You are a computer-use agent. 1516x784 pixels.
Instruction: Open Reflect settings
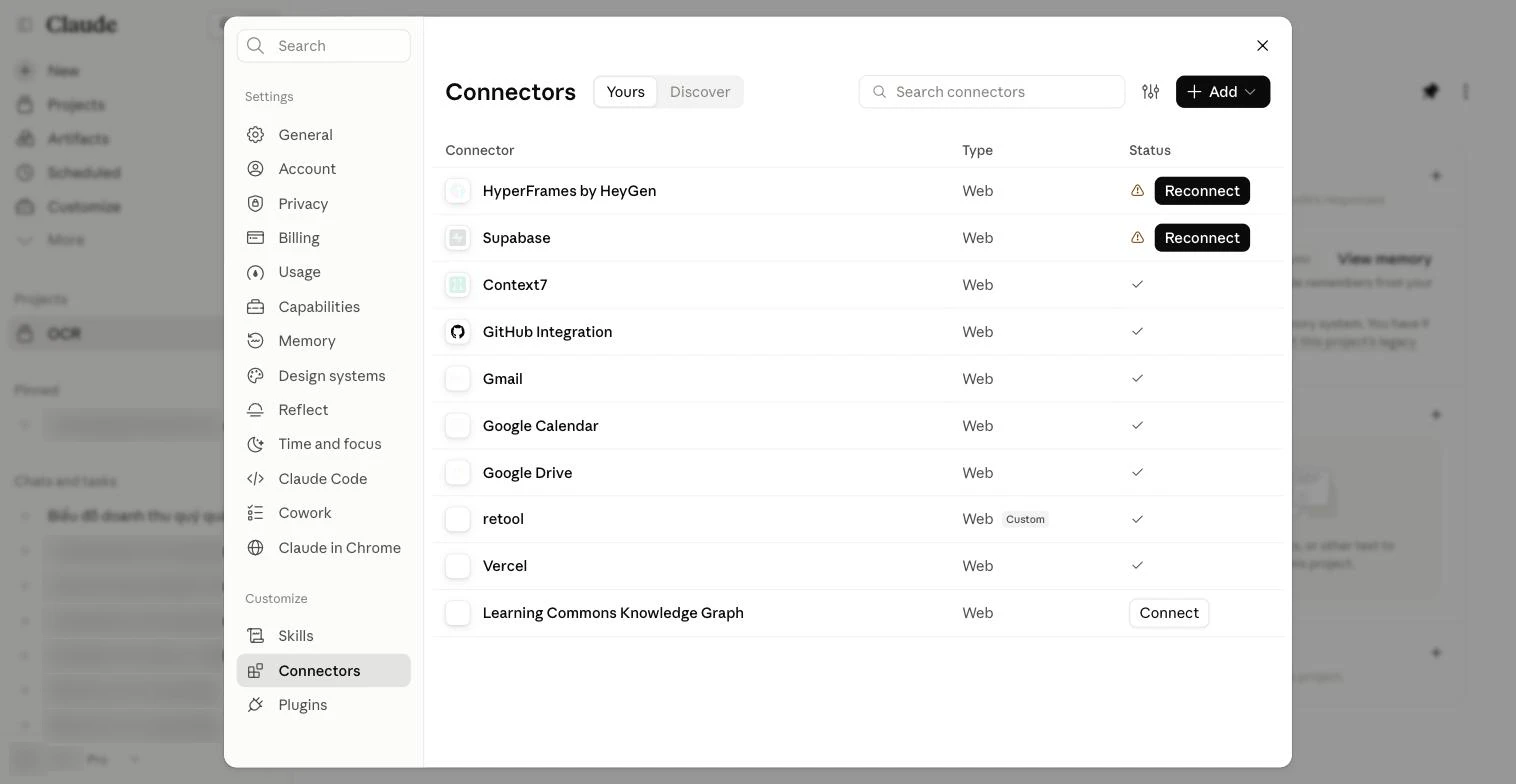324,410
